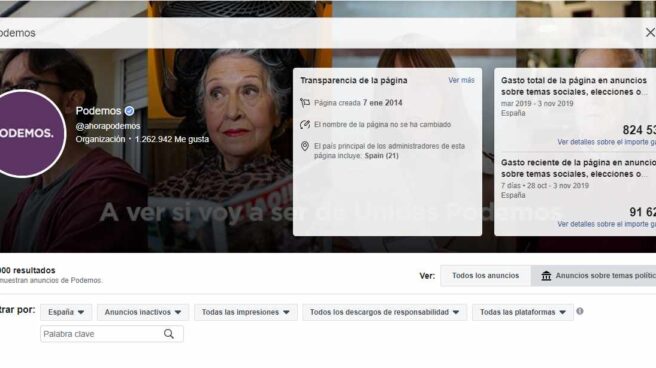Image resolution: width=656 pixels, height=368 pixels.
Task: Switch to Todos los anuncios tab
Action: [x=485, y=276]
